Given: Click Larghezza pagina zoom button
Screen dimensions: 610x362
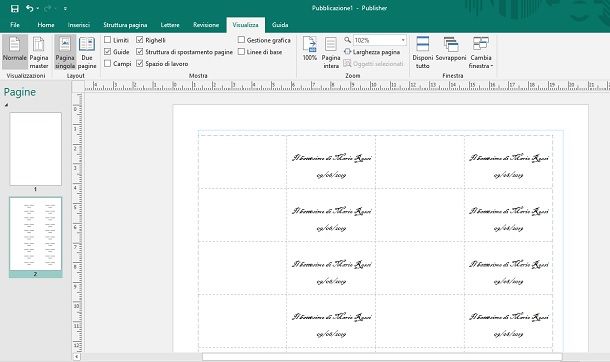Looking at the screenshot, I should (x=372, y=52).
